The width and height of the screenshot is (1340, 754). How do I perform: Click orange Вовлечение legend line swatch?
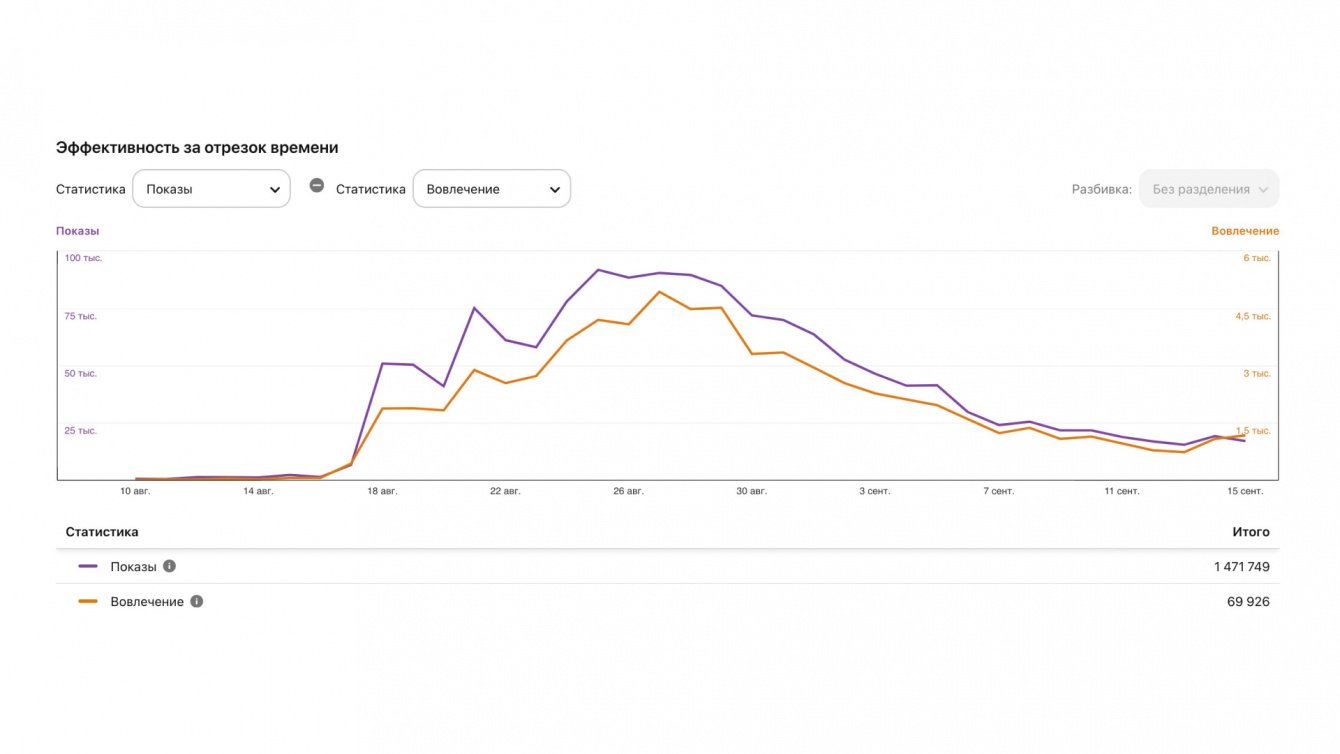click(88, 601)
